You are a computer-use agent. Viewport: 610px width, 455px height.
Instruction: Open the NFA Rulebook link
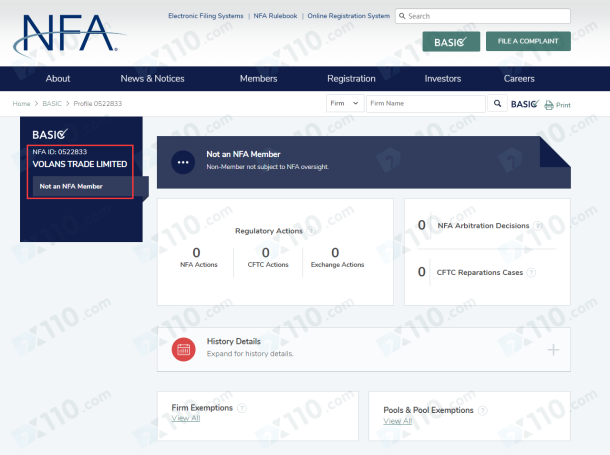(275, 16)
